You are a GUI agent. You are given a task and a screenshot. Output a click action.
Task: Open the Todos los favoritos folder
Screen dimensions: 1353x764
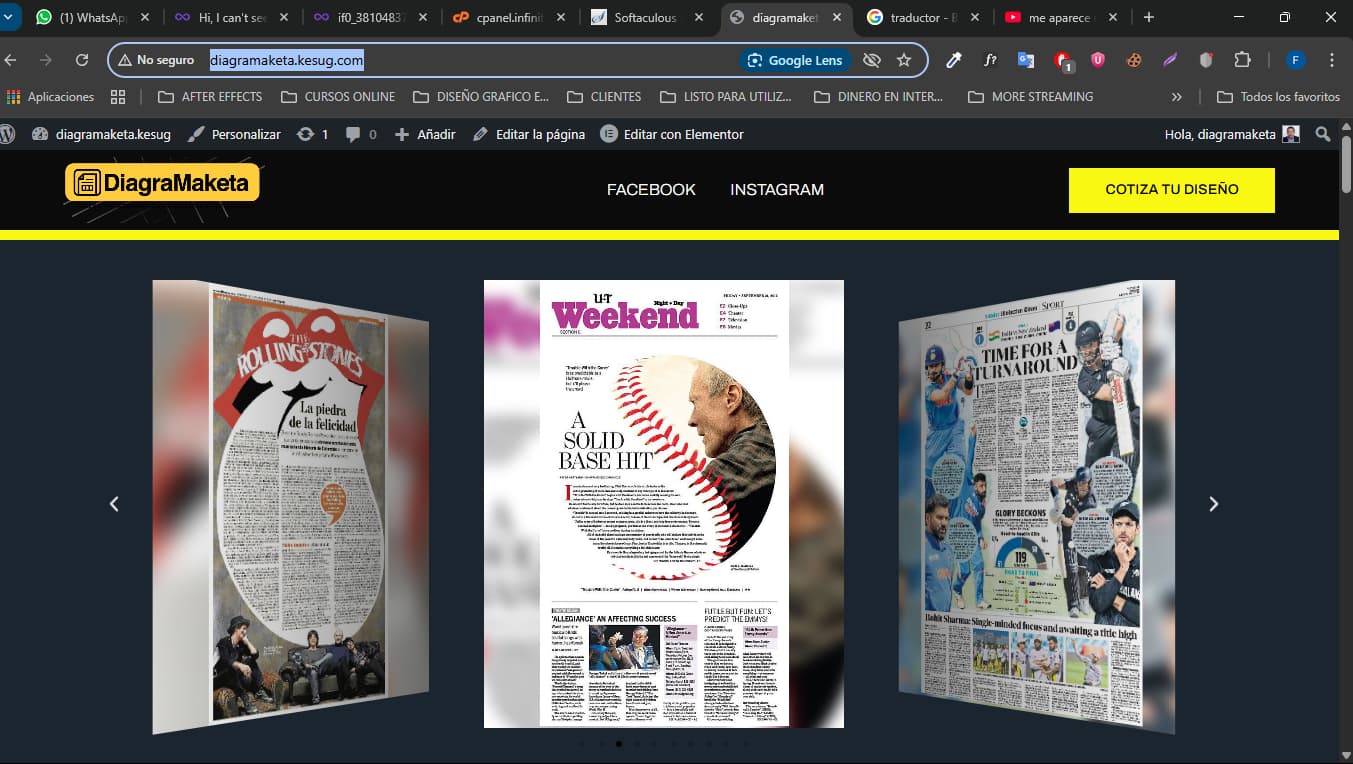1278,97
